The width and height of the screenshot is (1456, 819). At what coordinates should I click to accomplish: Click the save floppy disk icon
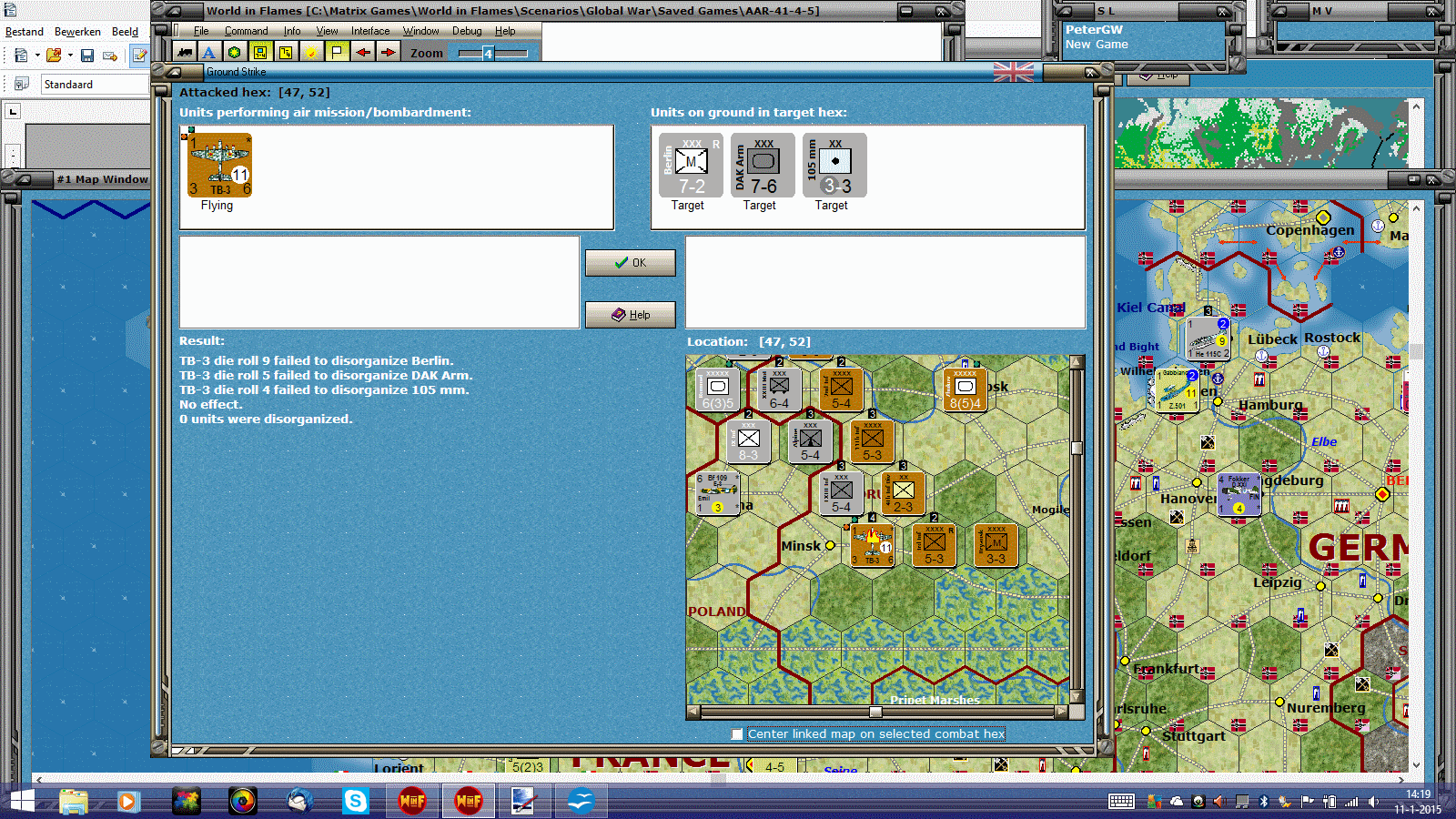coord(87,56)
